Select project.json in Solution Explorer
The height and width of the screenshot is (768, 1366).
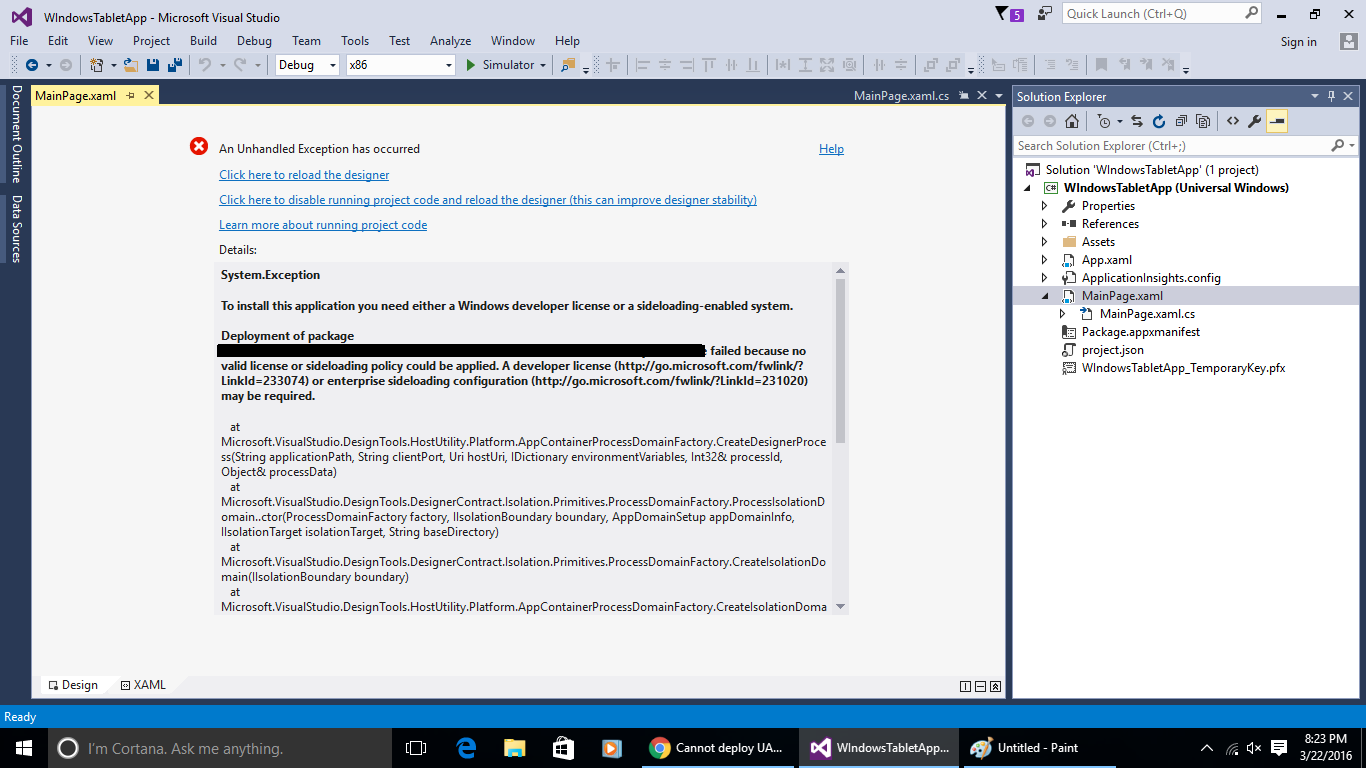click(1112, 350)
